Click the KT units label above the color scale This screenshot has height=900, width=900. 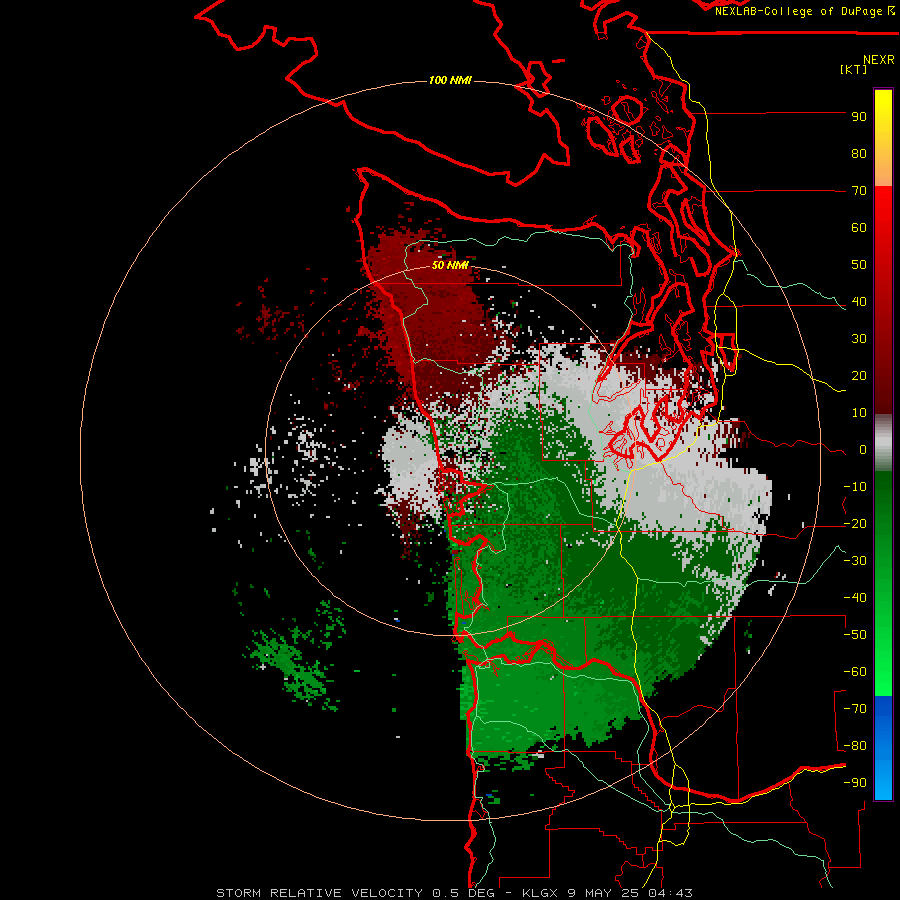click(853, 69)
